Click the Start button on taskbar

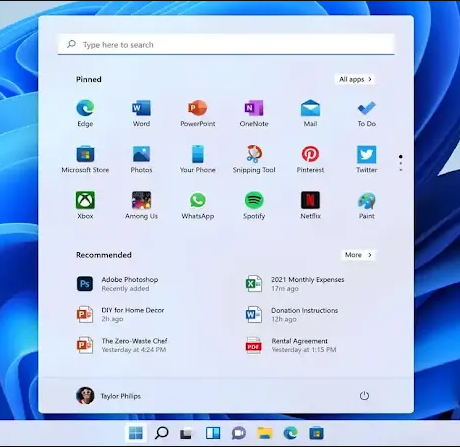(136, 433)
